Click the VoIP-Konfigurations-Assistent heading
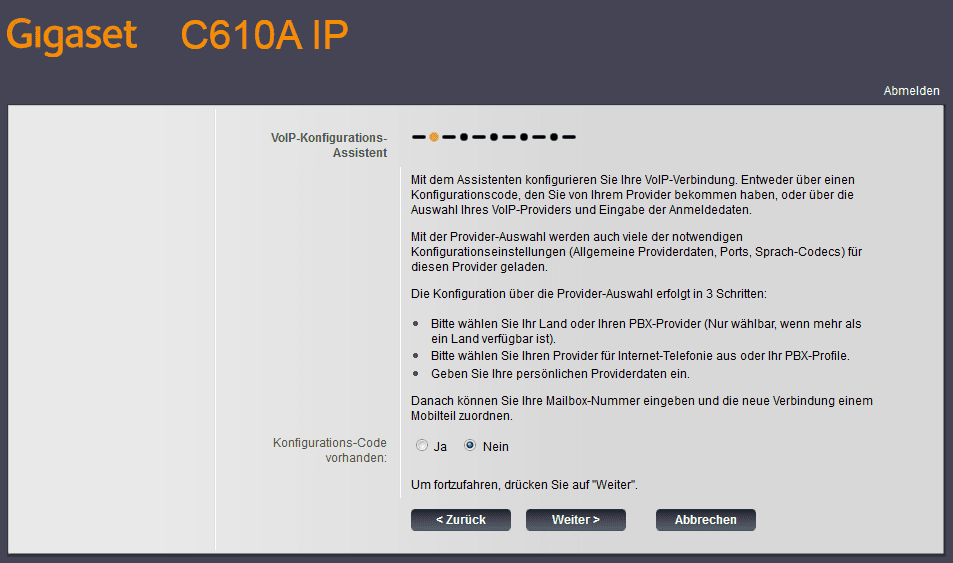The image size is (953, 563). point(329,145)
